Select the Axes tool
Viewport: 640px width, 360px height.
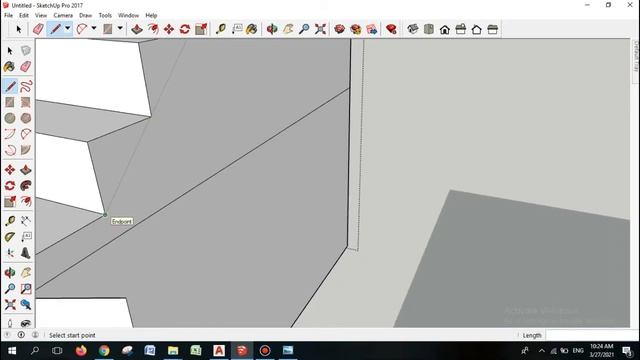(x=10, y=253)
